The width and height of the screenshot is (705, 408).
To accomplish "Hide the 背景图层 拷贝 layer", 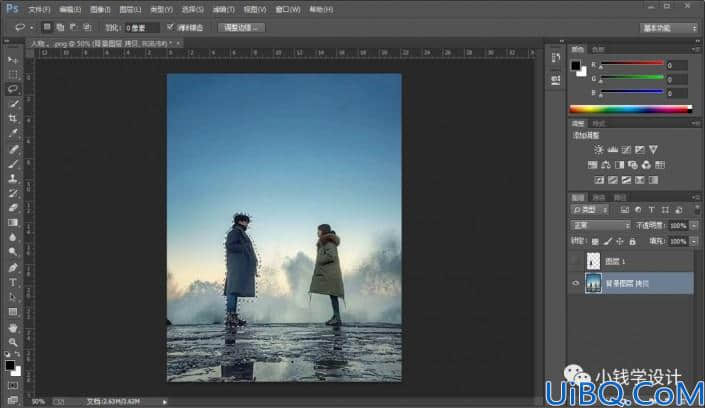I will coord(576,283).
